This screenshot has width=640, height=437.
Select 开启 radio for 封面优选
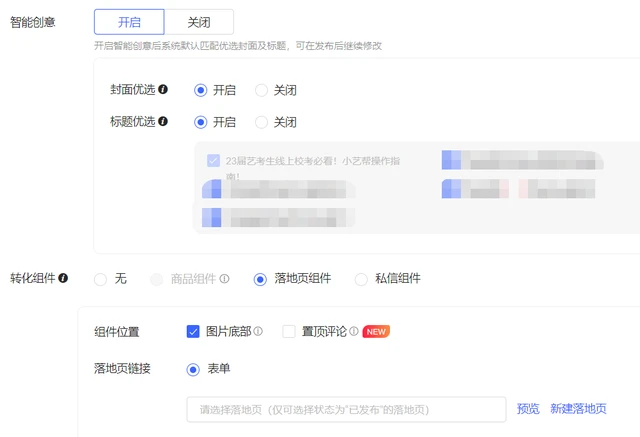[x=201, y=90]
